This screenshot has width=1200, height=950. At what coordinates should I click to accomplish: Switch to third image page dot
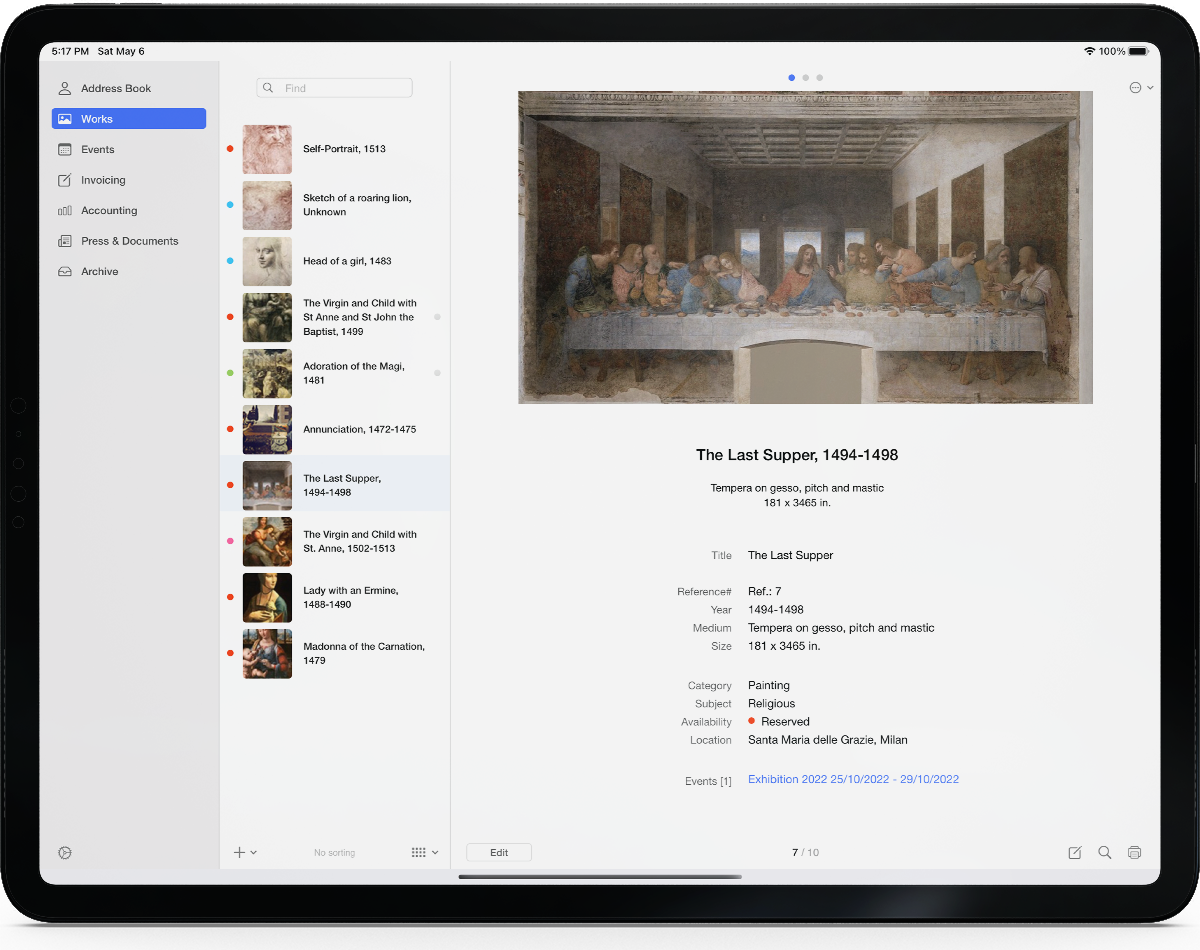(x=820, y=77)
